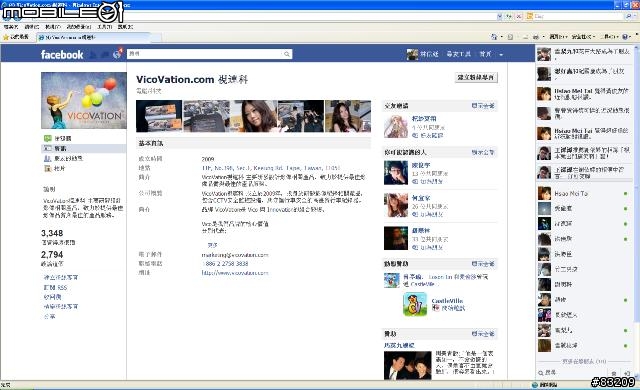Click the phone number +886 2 2758 3838
The image size is (640, 390).
coord(225,264)
